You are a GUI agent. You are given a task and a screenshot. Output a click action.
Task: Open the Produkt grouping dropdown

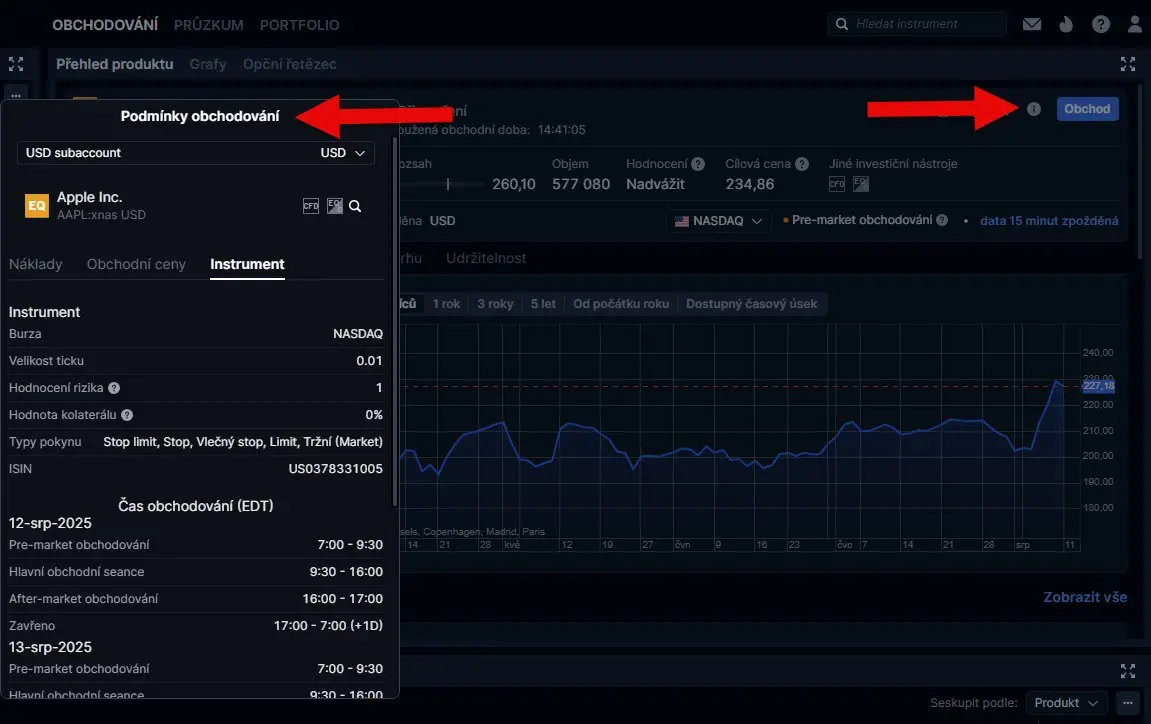point(1066,703)
